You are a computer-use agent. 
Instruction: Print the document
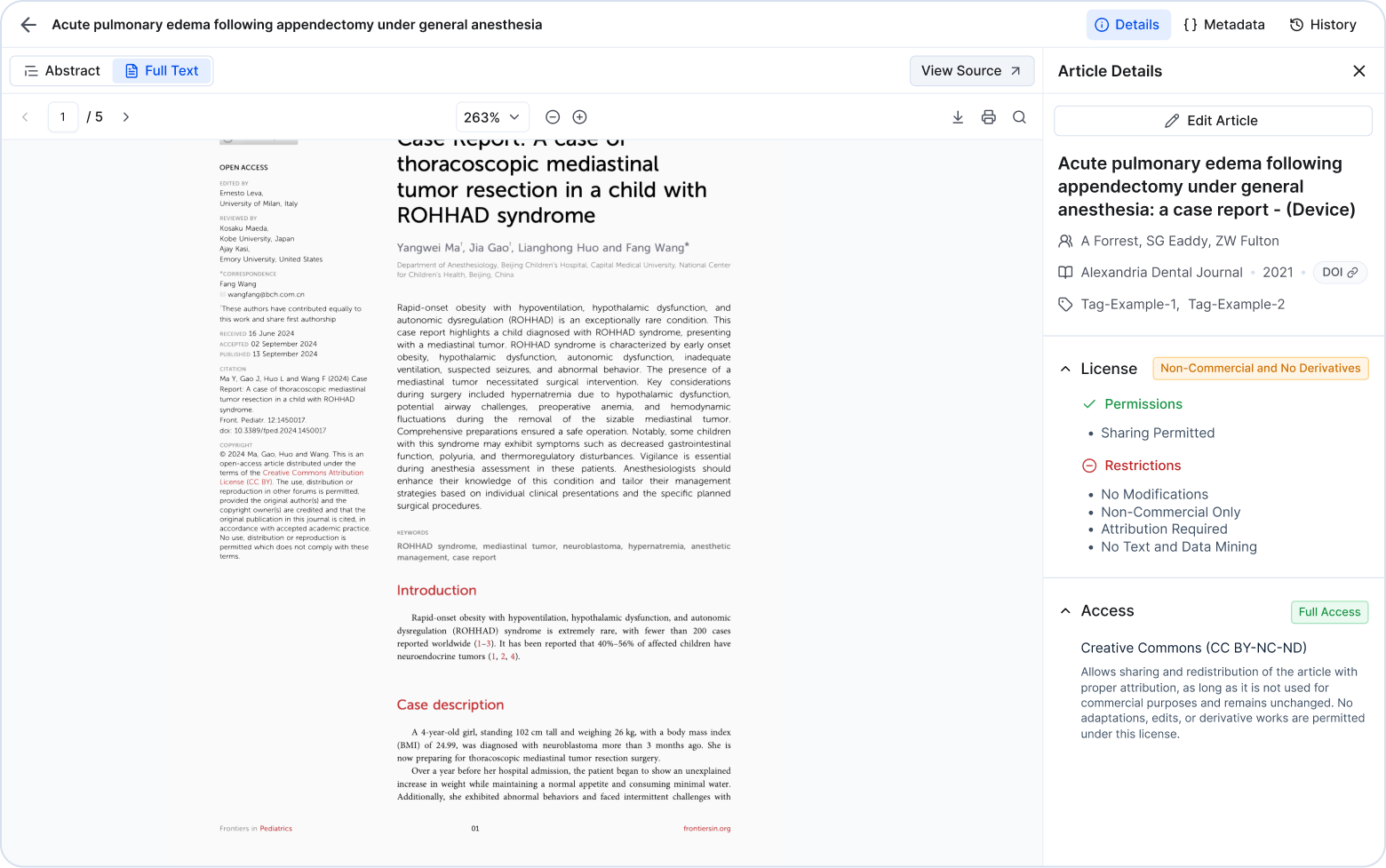click(989, 117)
